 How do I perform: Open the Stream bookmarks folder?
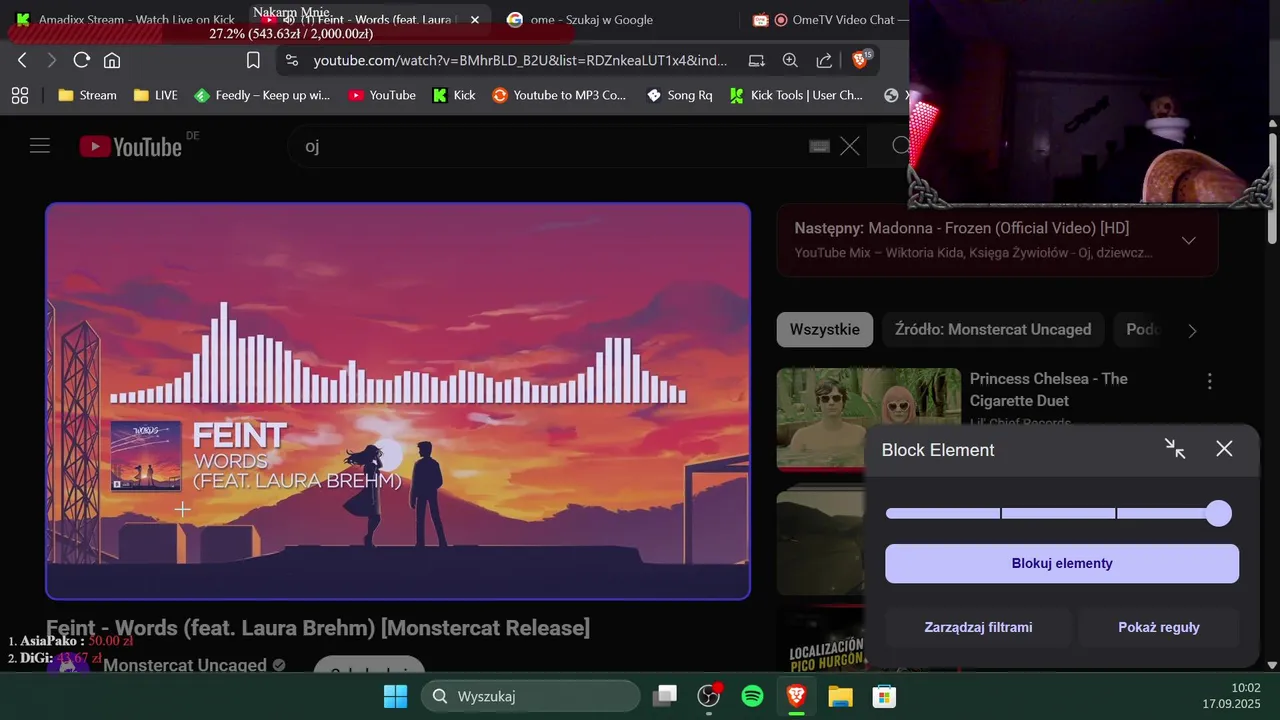[x=87, y=95]
